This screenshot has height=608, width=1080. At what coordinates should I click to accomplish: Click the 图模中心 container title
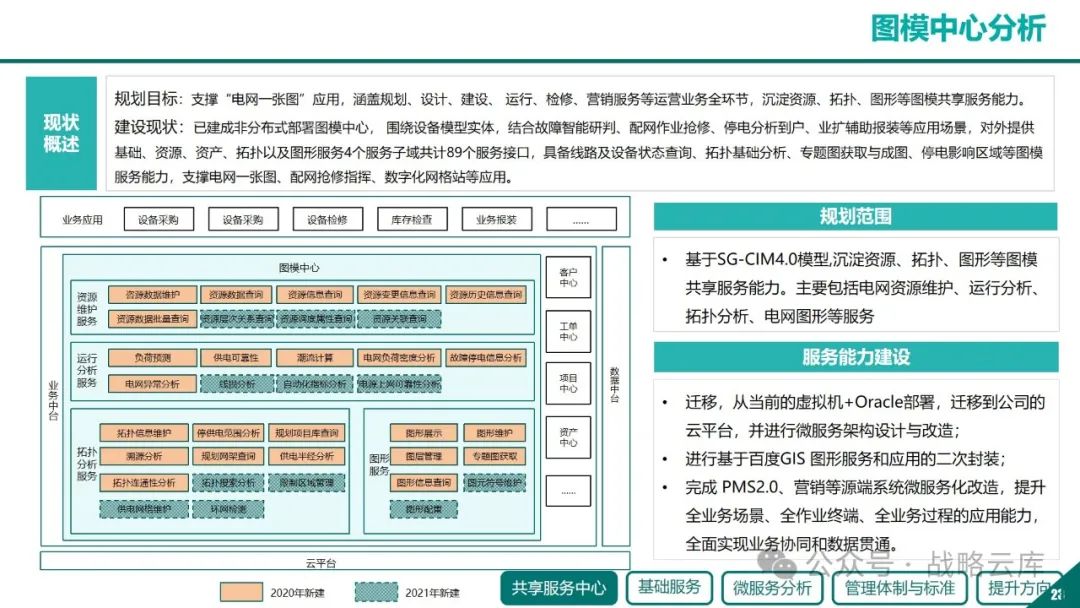299,267
